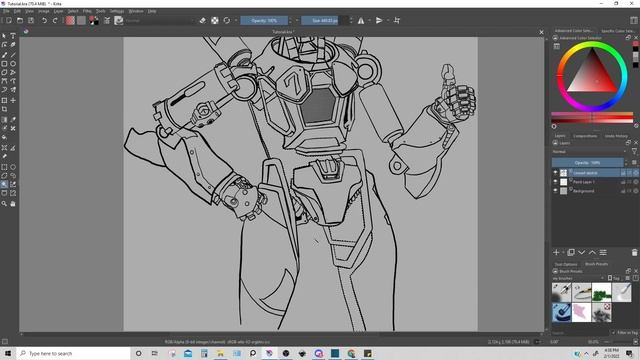Viewport: 640px width, 360px height.
Task: Open the Settings menu
Action: click(117, 11)
